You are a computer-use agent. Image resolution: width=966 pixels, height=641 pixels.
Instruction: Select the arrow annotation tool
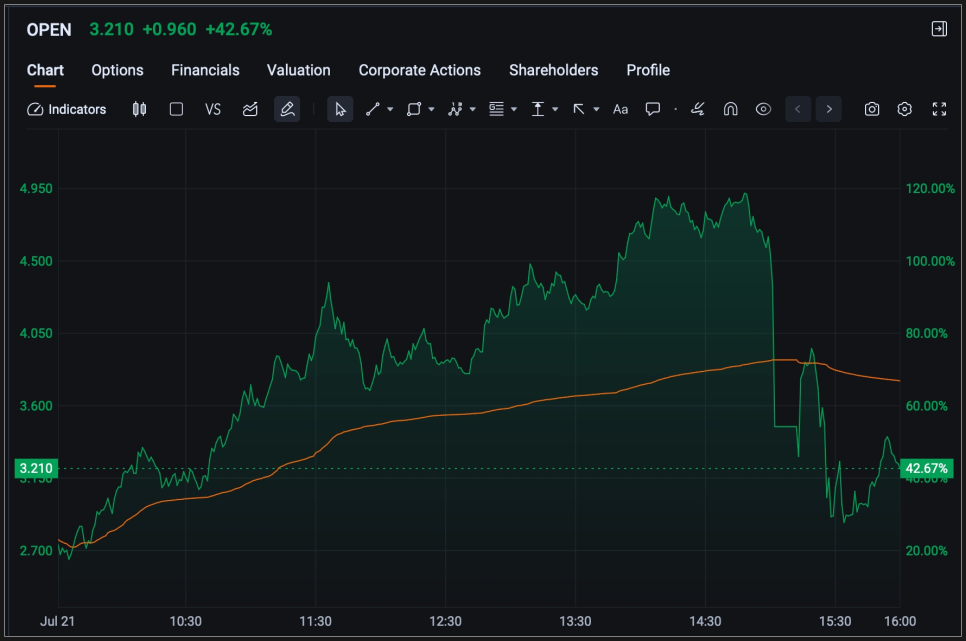tap(579, 109)
